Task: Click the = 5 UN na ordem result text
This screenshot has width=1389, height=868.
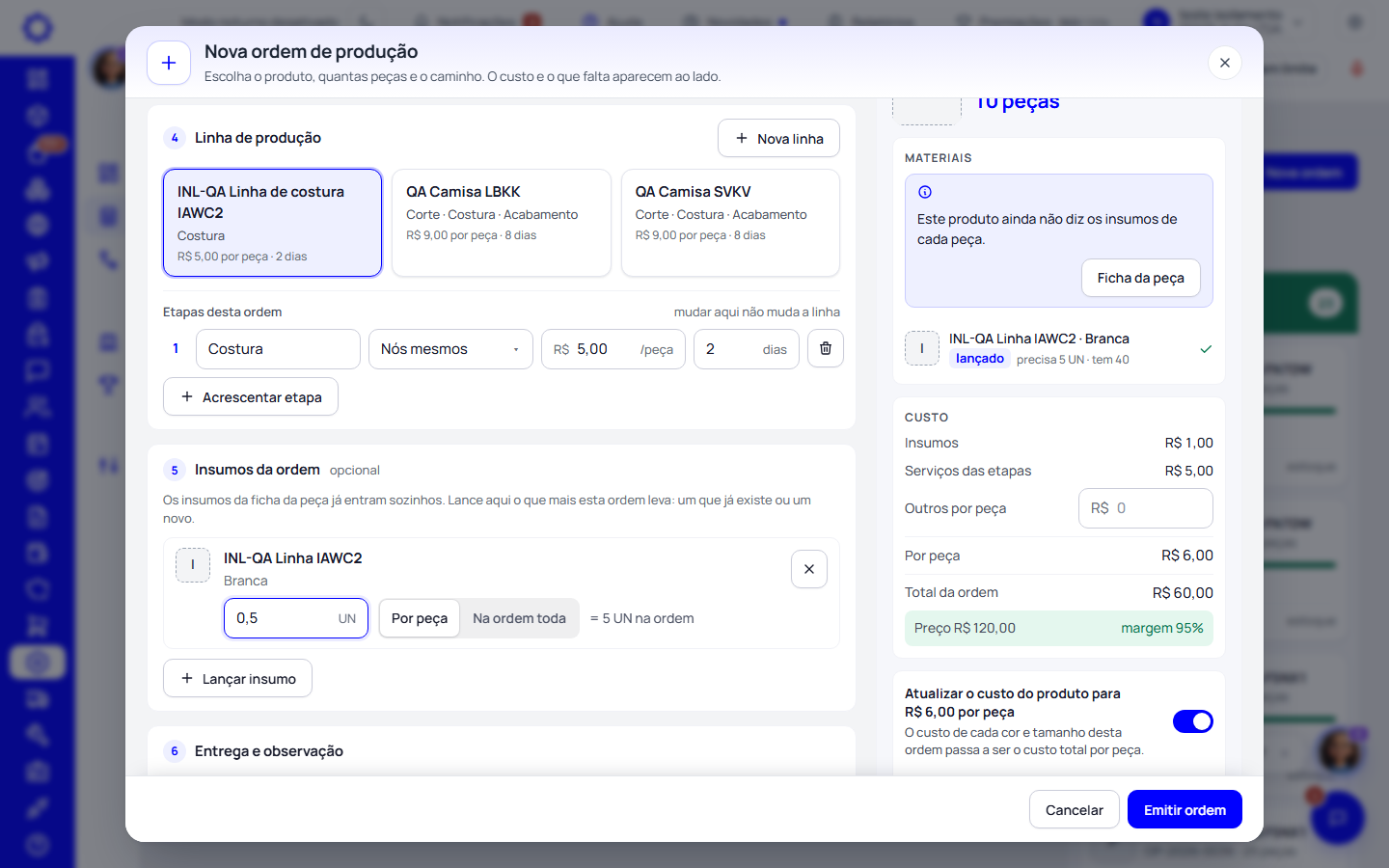Action: tap(642, 618)
